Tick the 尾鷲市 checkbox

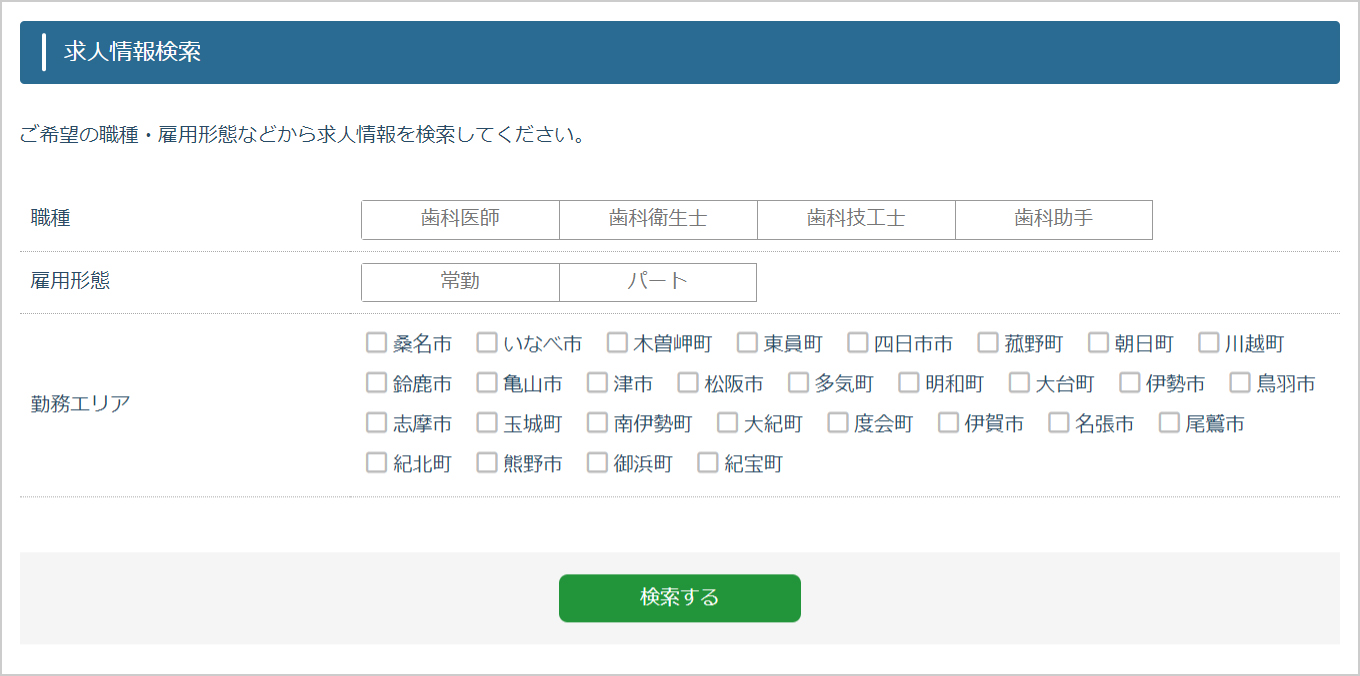coord(1169,423)
